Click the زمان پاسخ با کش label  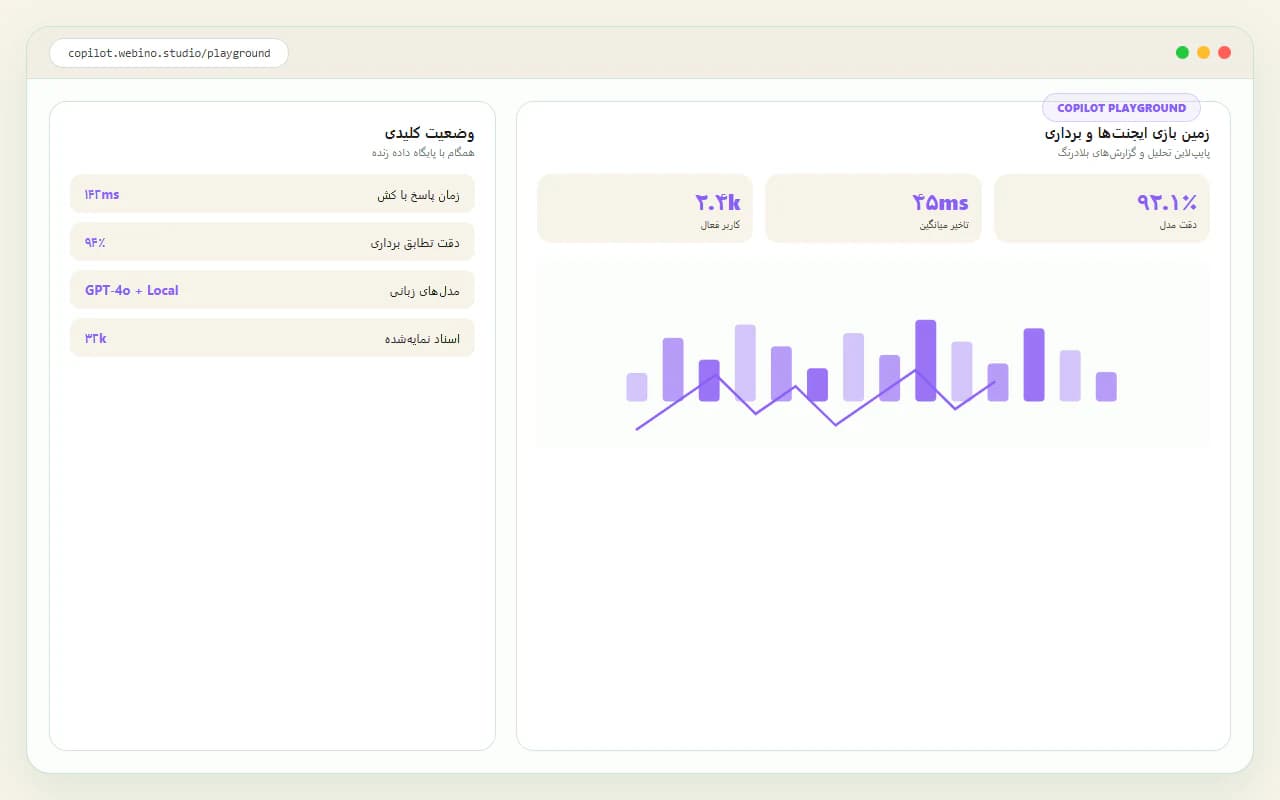(418, 195)
